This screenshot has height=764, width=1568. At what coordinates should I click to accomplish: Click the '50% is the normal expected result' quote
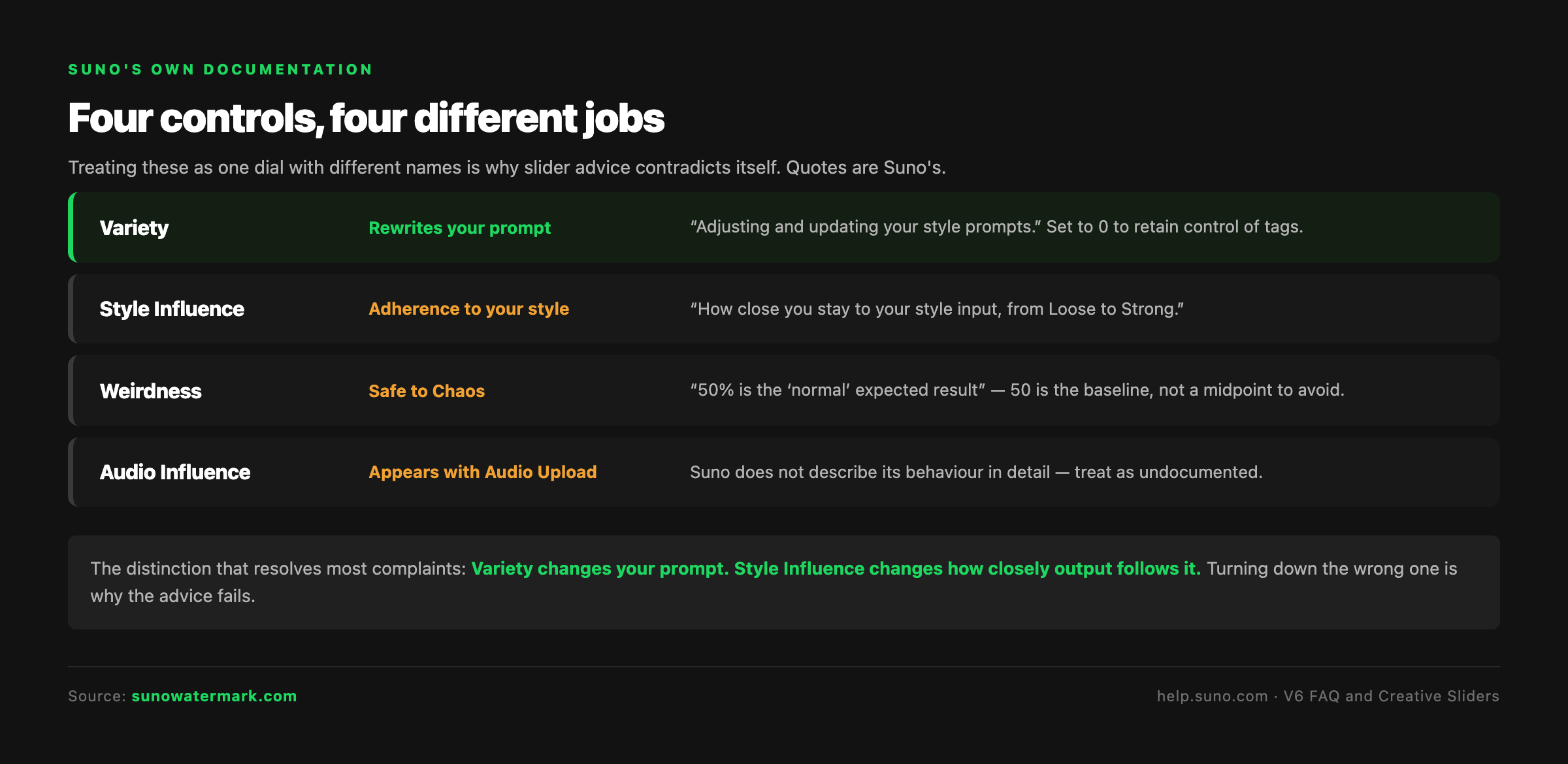(x=1017, y=390)
